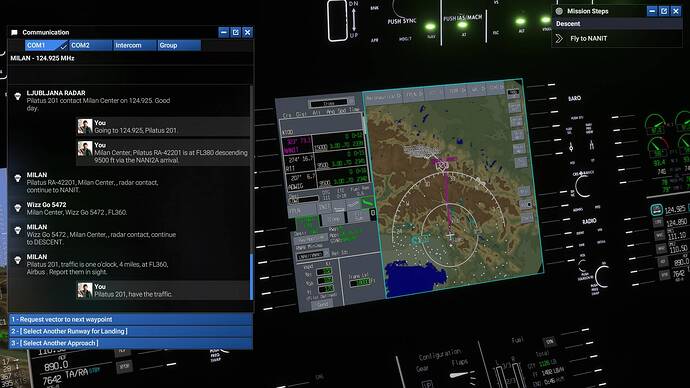
Task: Select the 111.10 NAV frequency
Action: click(x=677, y=235)
